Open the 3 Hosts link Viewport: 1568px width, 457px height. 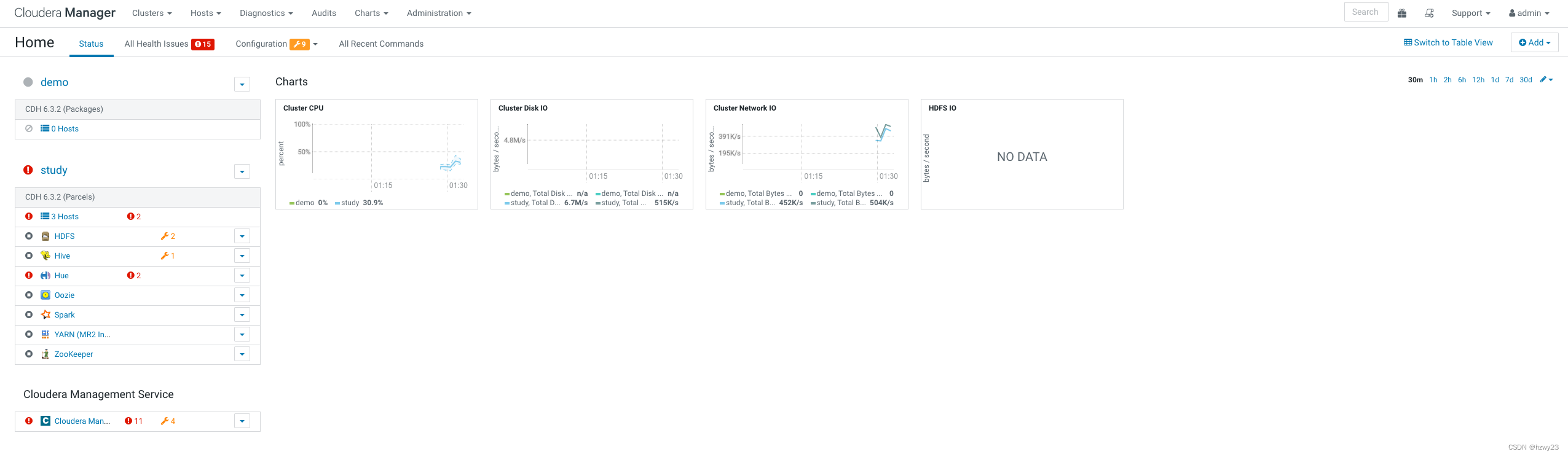[60, 217]
